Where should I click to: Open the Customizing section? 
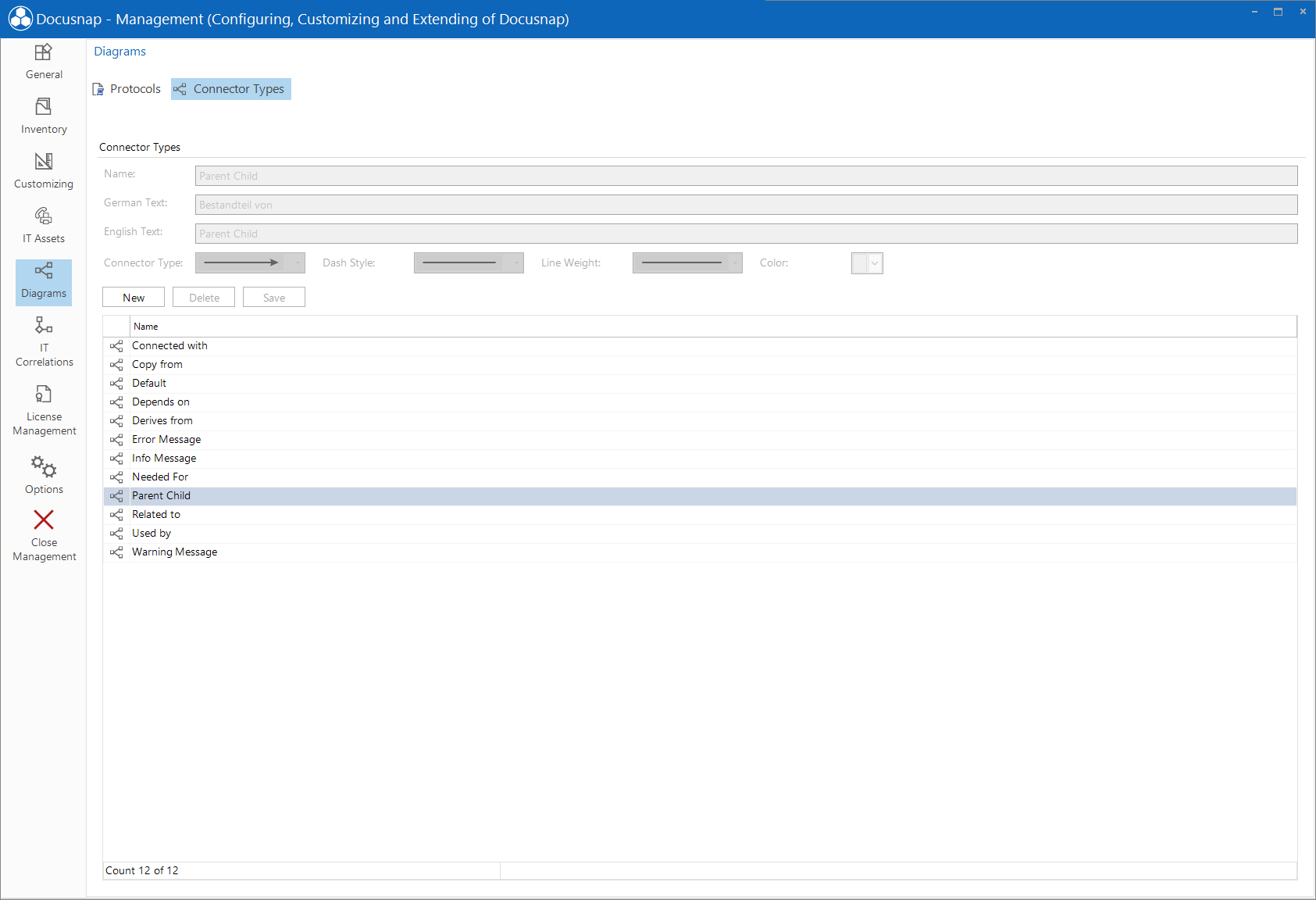point(44,172)
